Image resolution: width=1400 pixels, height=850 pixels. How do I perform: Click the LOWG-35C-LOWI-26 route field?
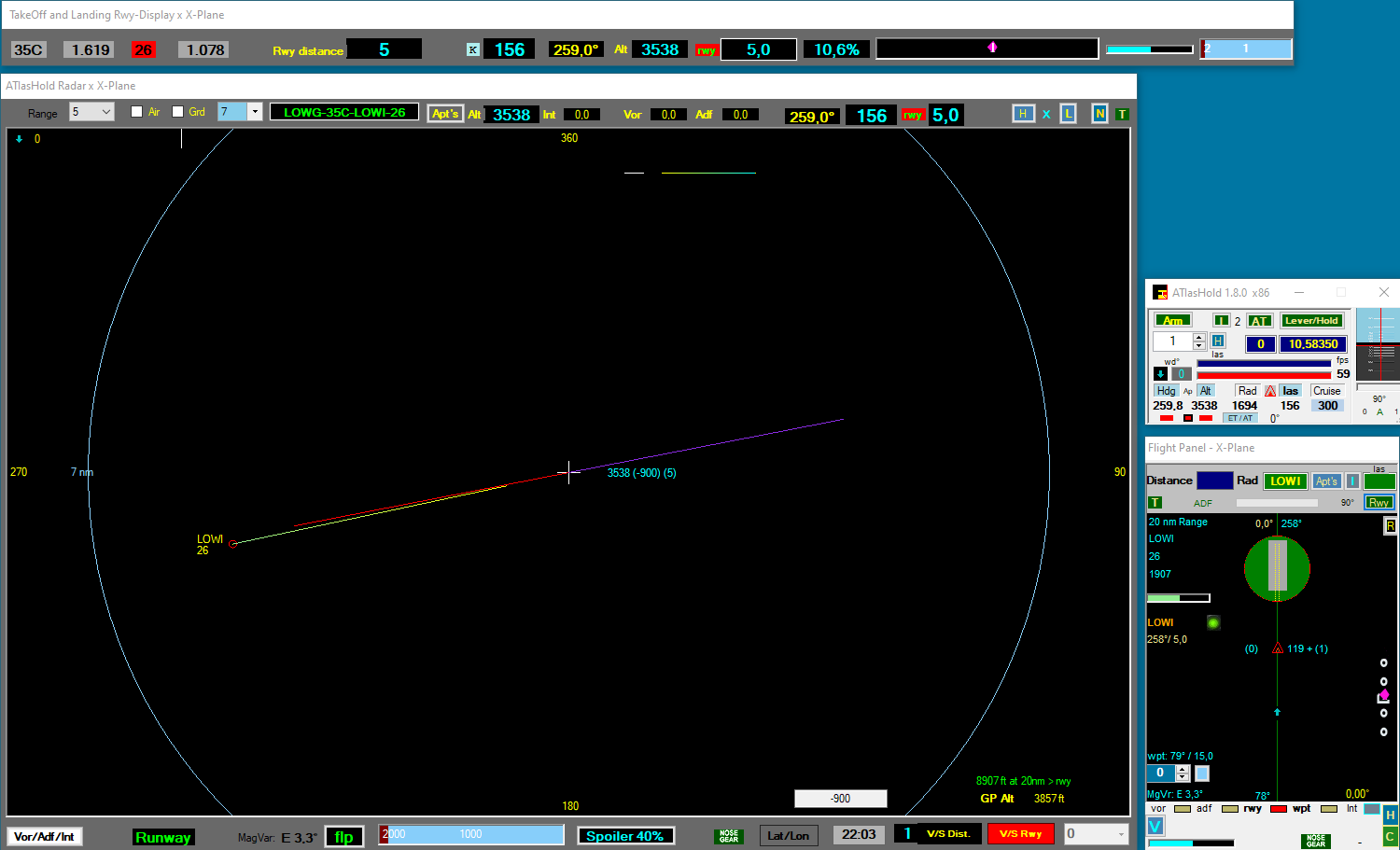pos(344,112)
